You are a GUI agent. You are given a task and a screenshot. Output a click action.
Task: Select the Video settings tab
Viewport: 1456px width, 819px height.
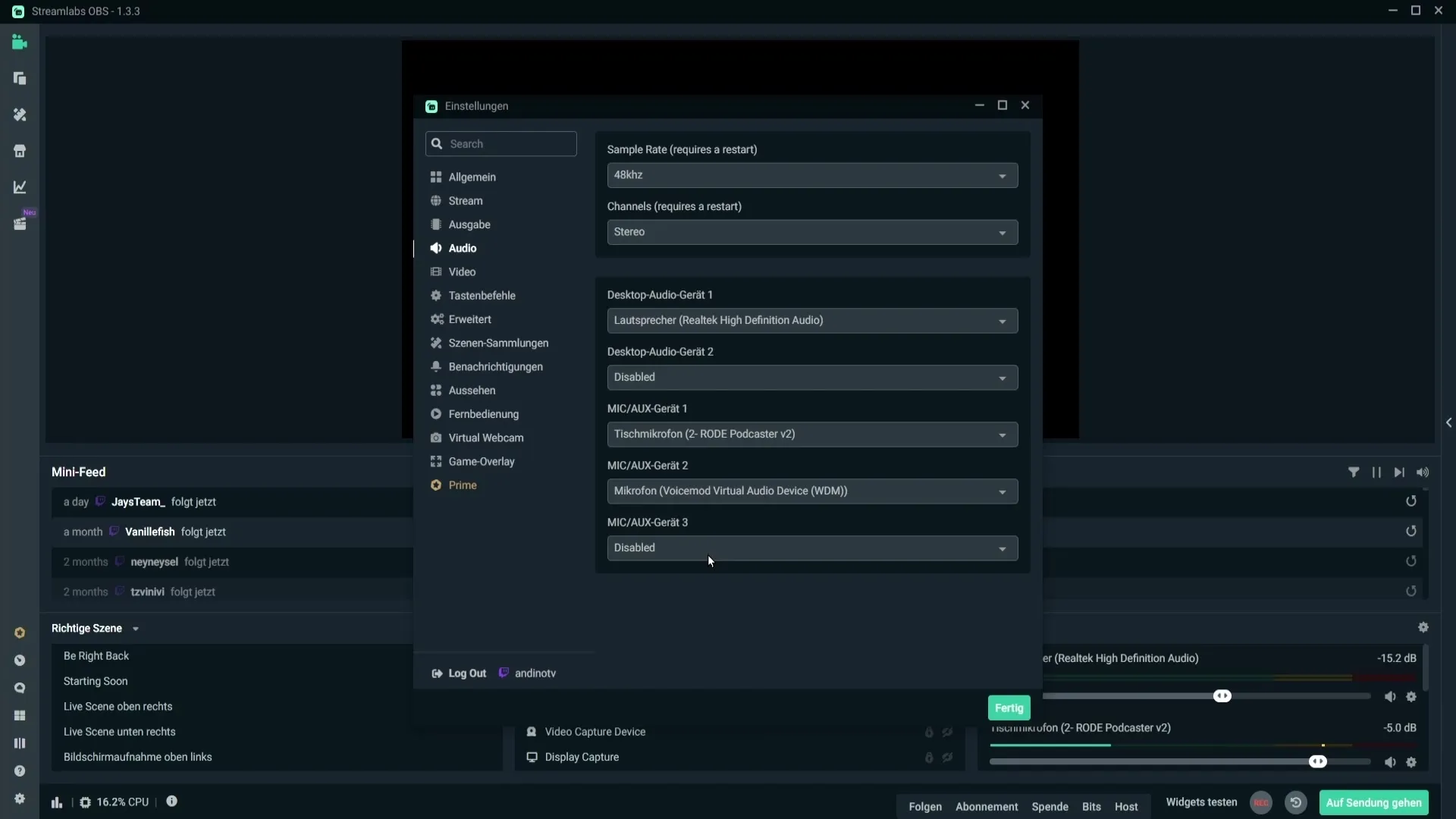point(462,271)
